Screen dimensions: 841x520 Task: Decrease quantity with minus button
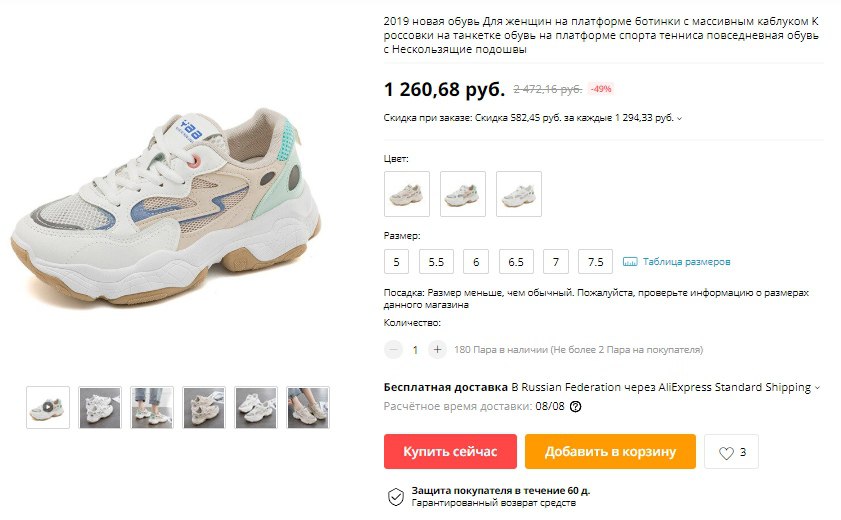(x=393, y=350)
